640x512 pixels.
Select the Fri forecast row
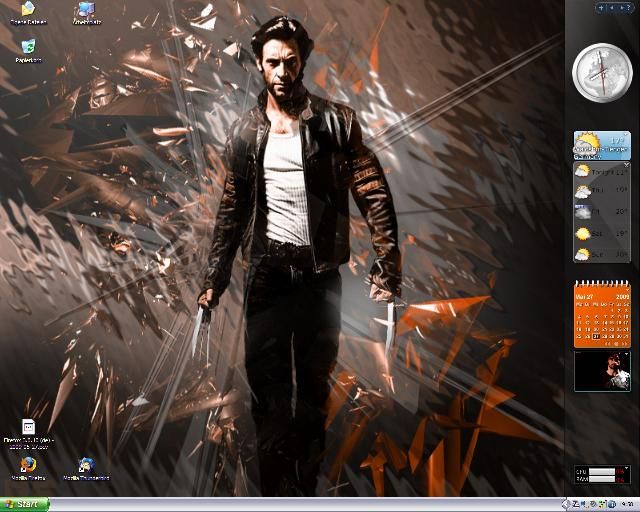pos(602,212)
